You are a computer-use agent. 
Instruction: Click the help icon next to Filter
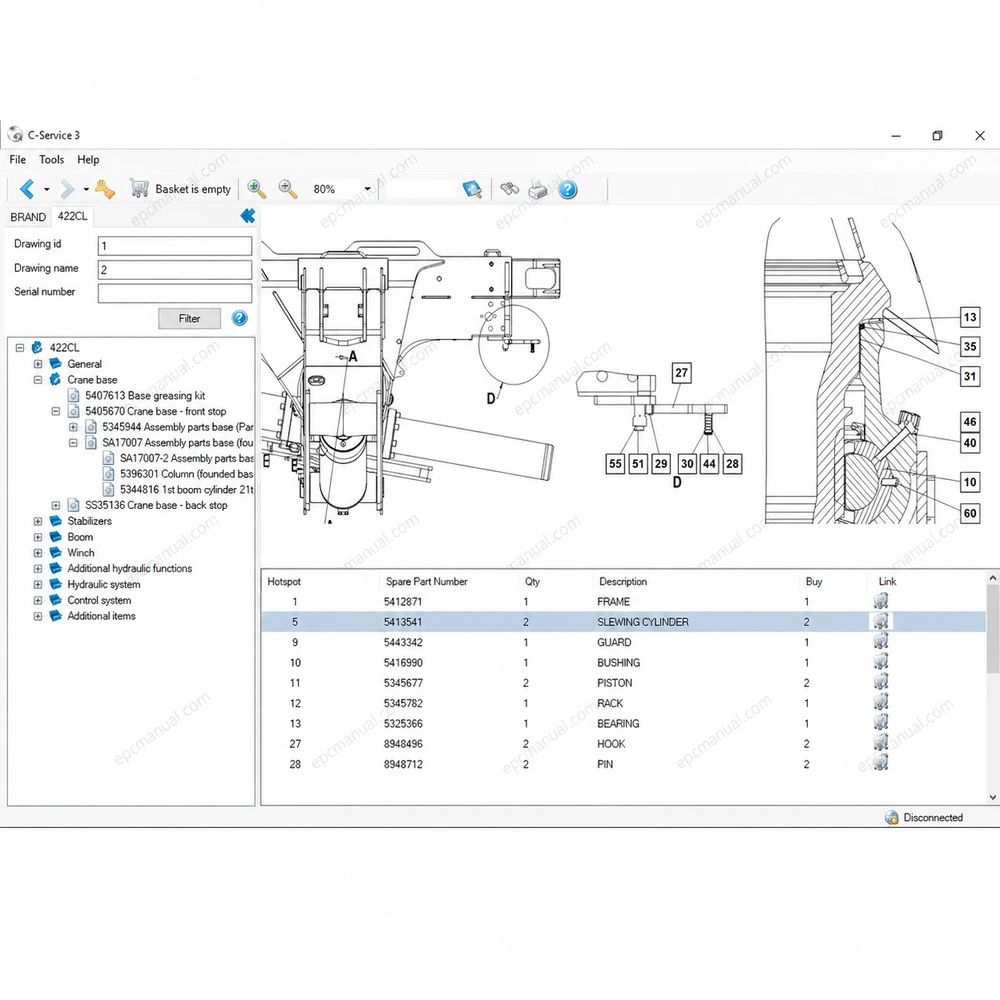click(239, 318)
